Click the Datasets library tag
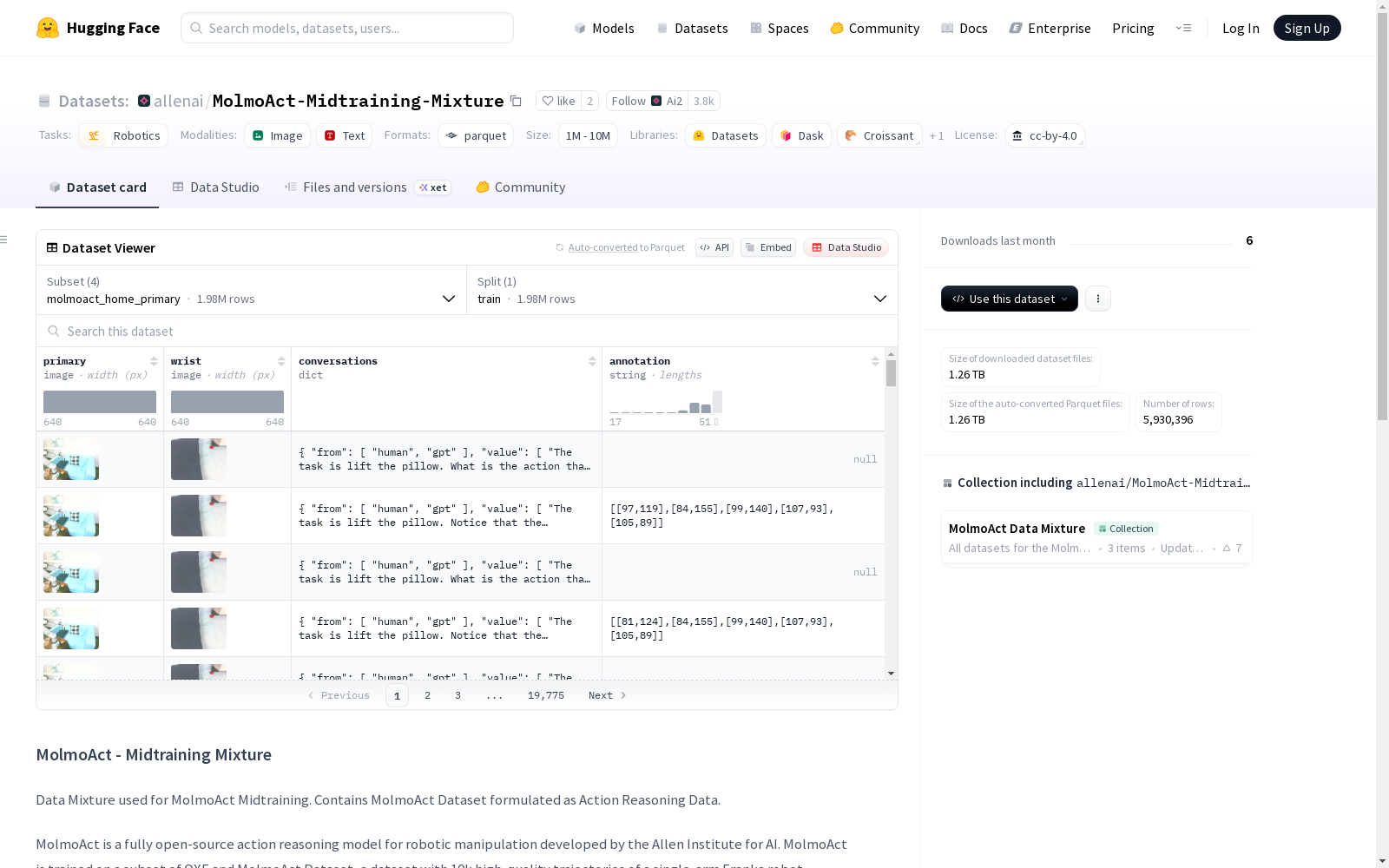 pos(726,135)
